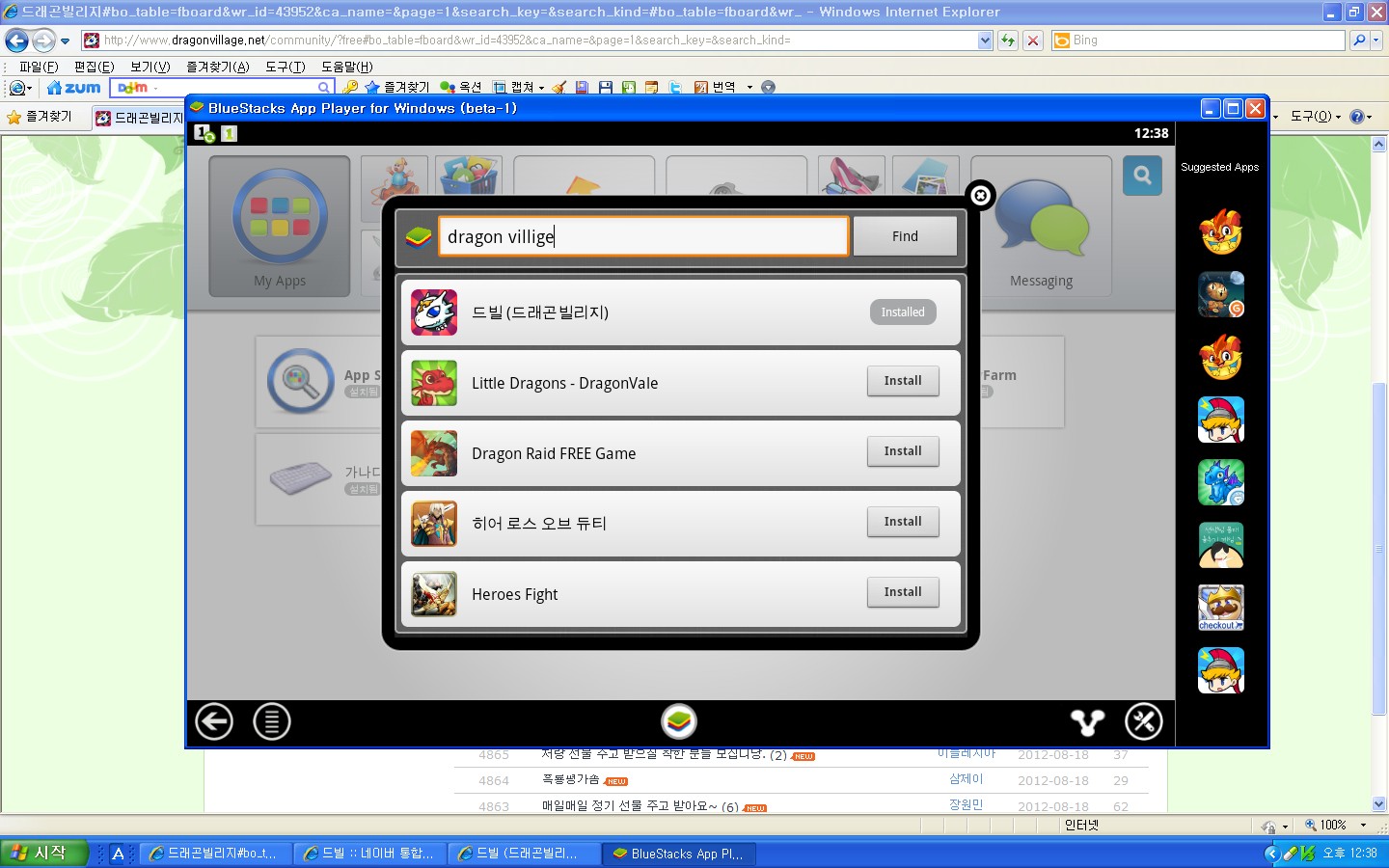Click the blue dragon suggested app
Image resolution: width=1389 pixels, height=868 pixels.
click(x=1220, y=482)
